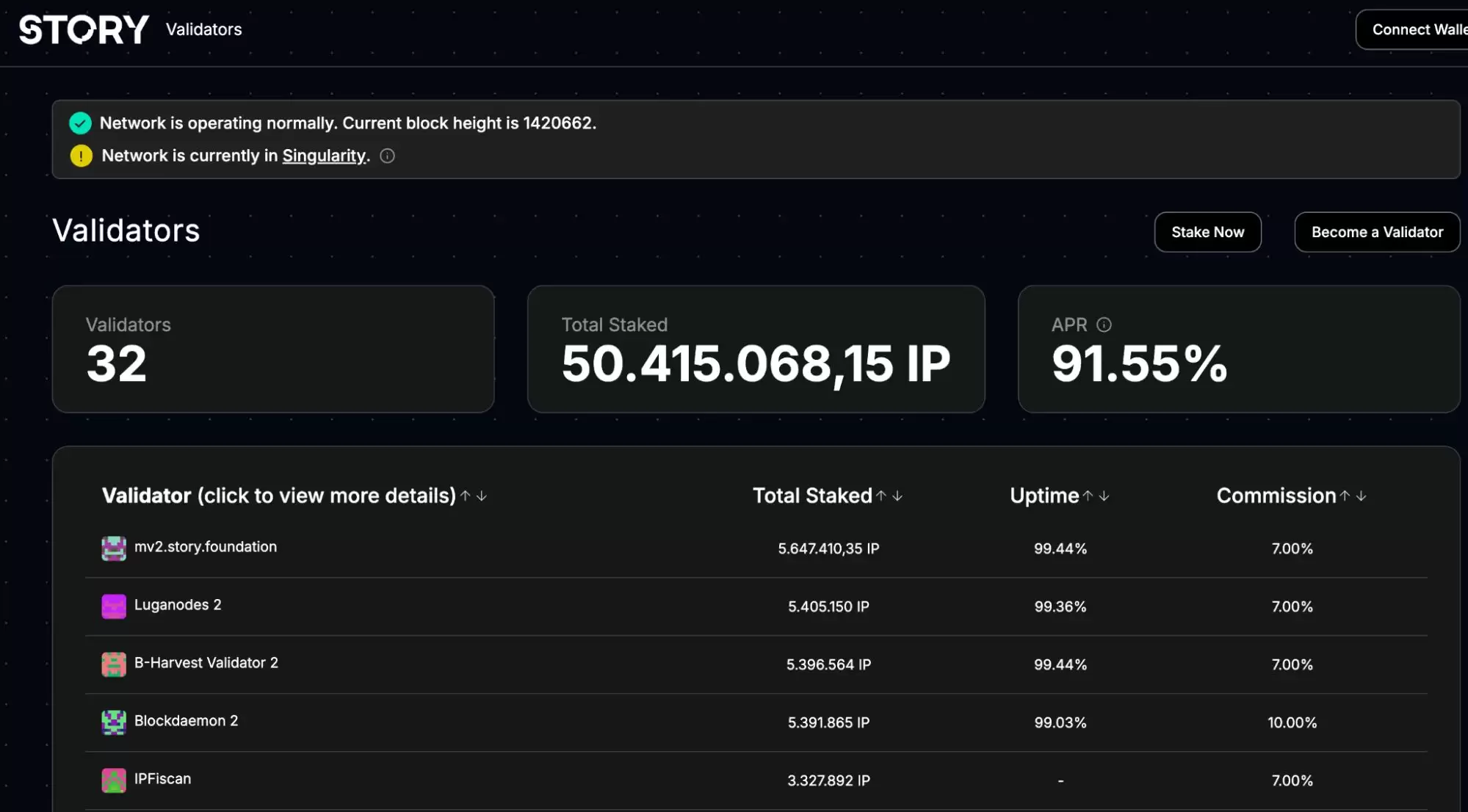Click the Luganodes 2 avatar icon
The width and height of the screenshot is (1468, 812).
pos(114,606)
